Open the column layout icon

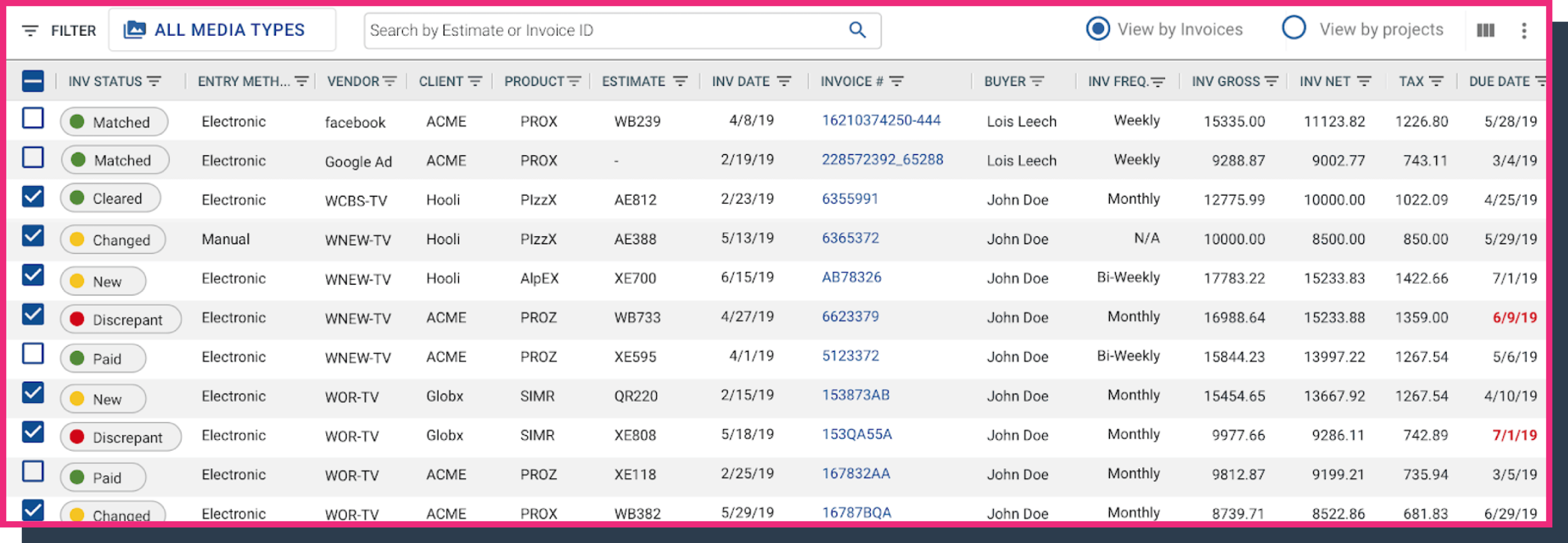pyautogui.click(x=1485, y=30)
